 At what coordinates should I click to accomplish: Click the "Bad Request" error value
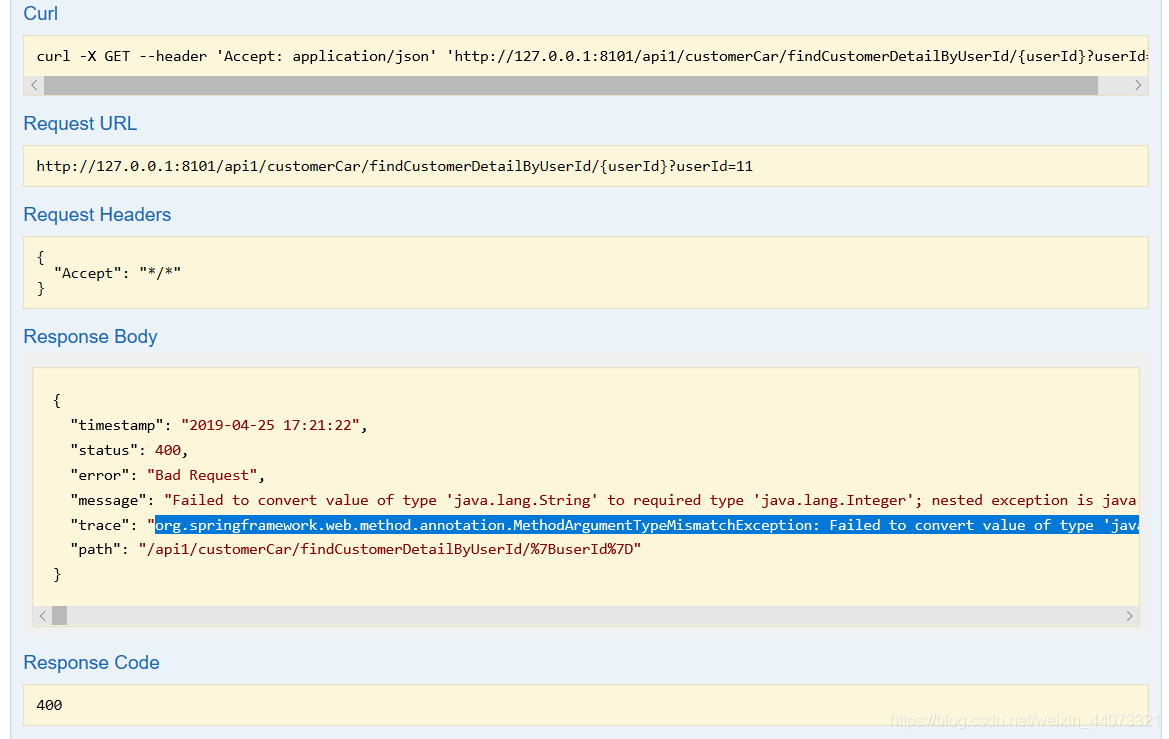[x=202, y=475]
